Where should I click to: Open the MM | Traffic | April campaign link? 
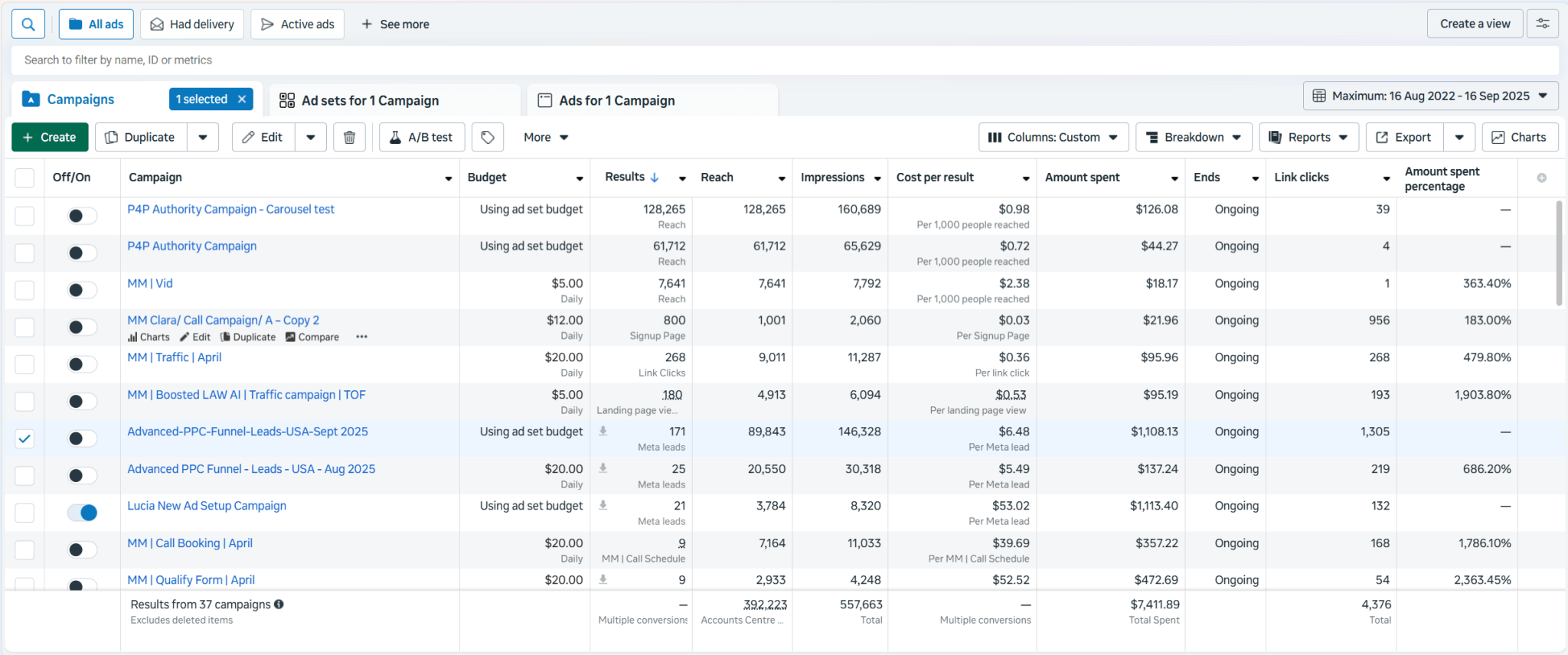175,357
